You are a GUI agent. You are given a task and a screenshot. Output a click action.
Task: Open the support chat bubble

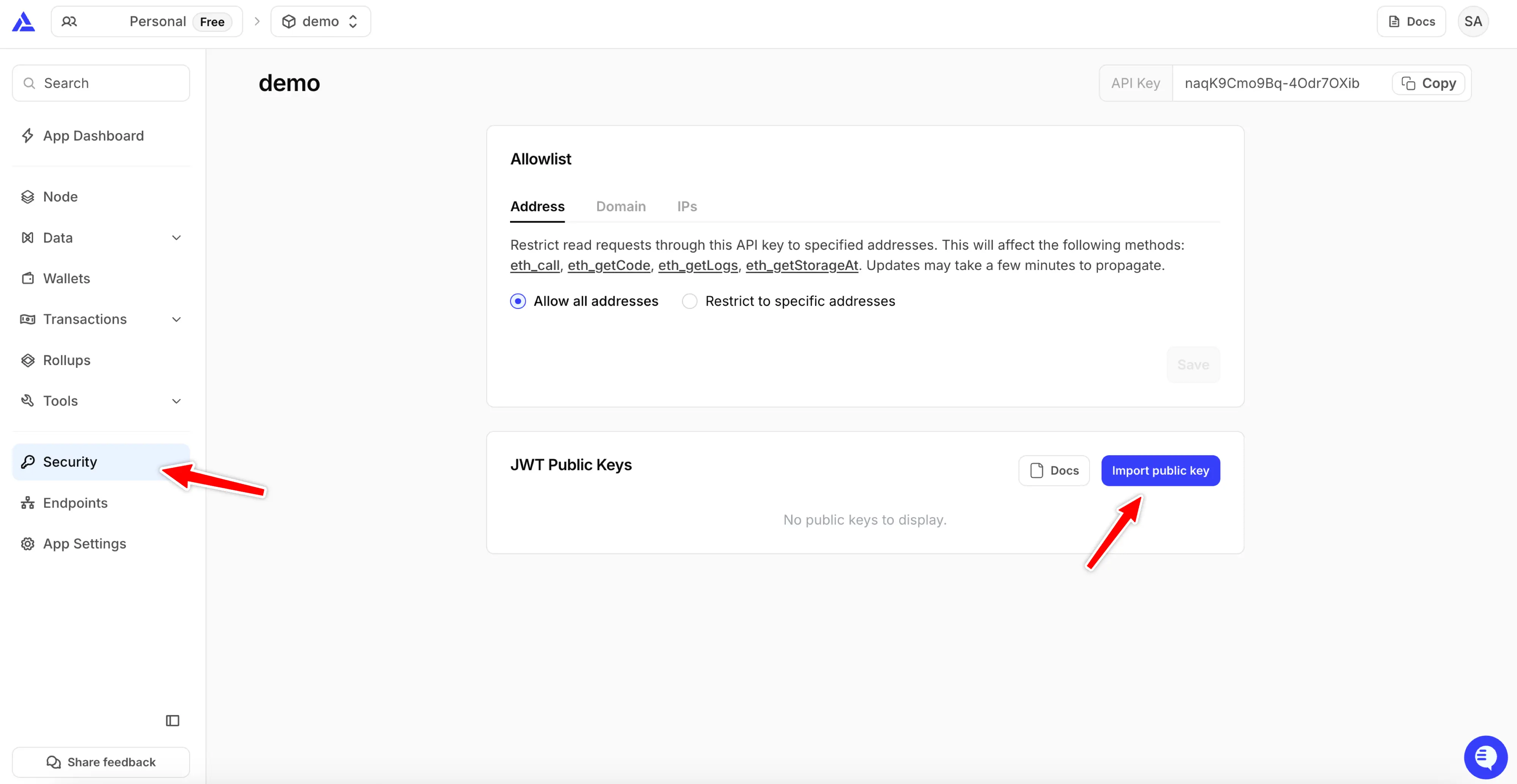coord(1485,757)
